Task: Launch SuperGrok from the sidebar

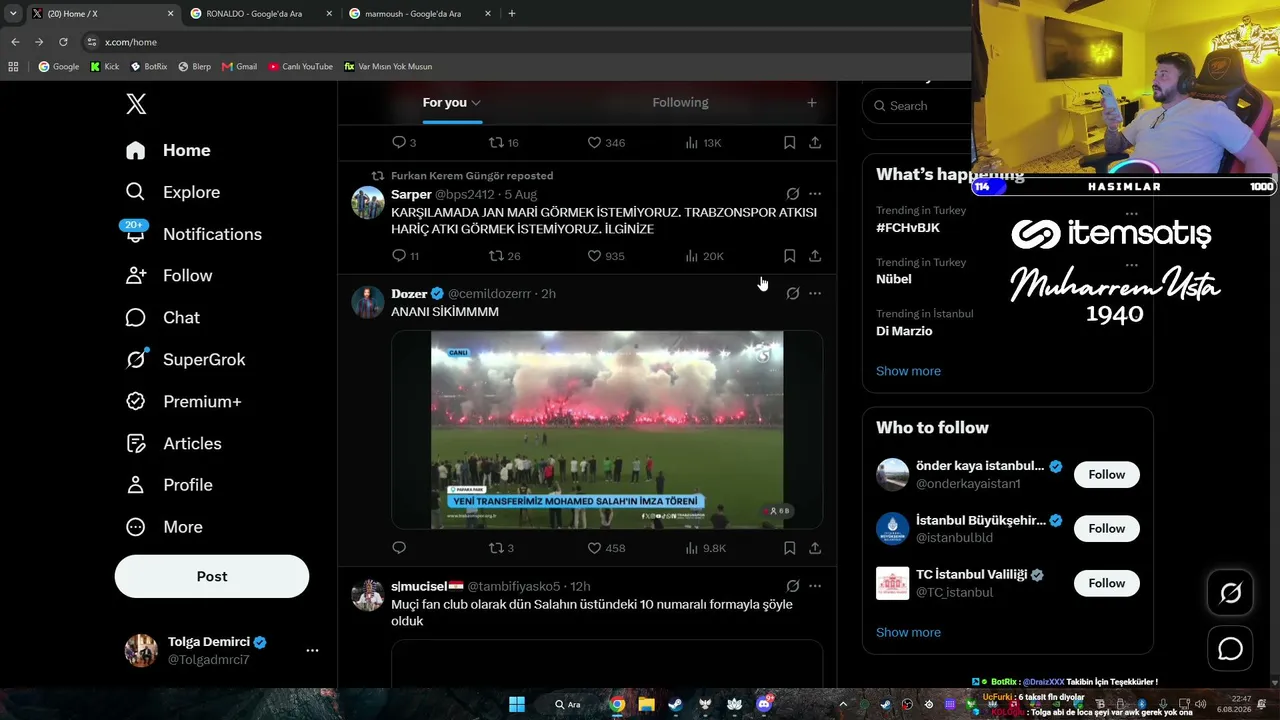Action: point(185,360)
